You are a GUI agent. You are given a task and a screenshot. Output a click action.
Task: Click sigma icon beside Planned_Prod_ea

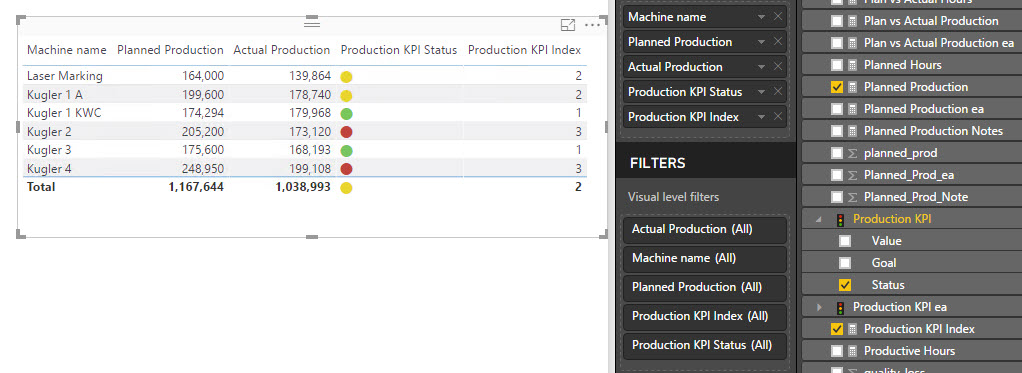click(x=852, y=175)
